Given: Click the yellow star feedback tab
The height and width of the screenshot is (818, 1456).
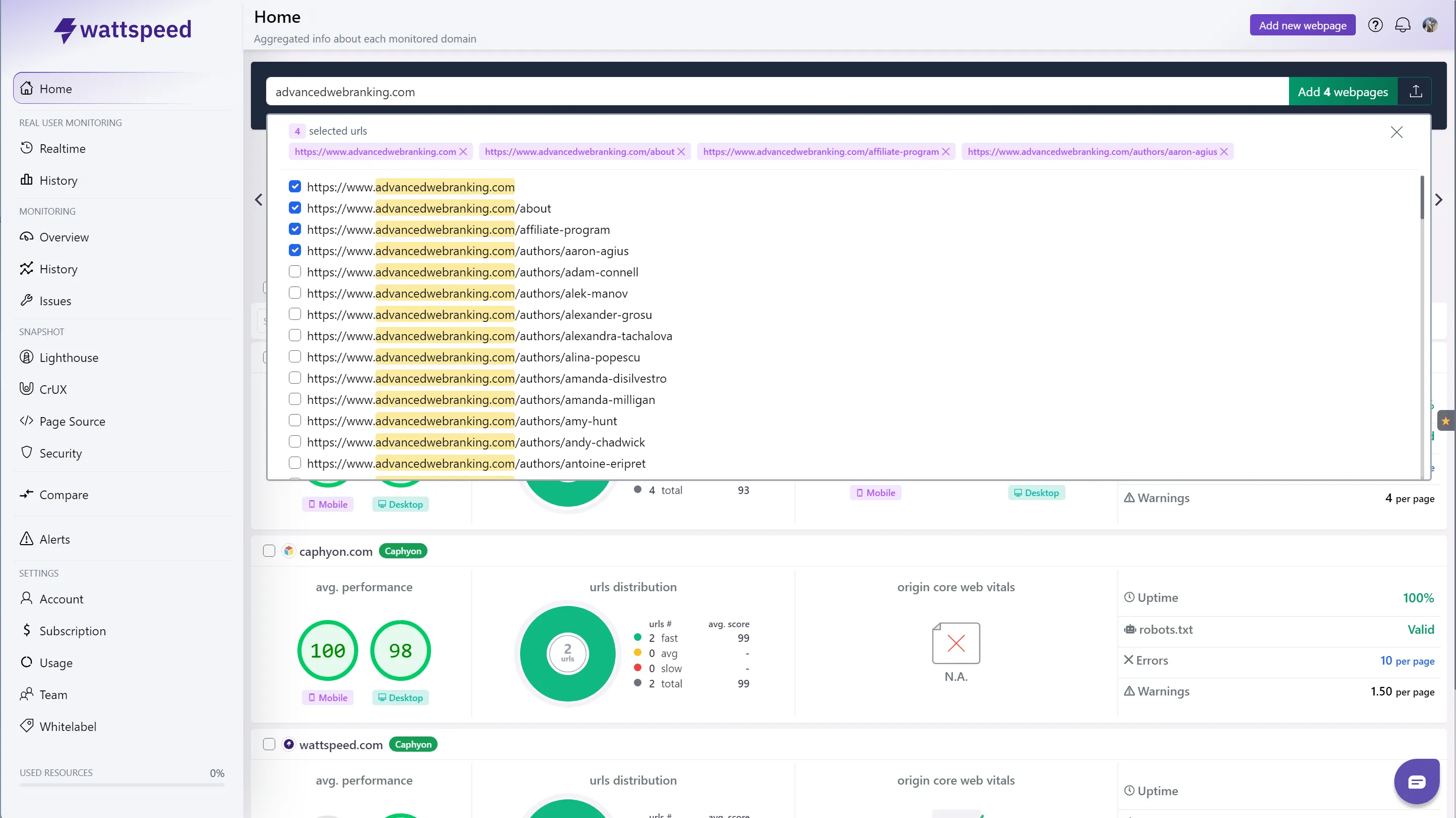Looking at the screenshot, I should (x=1445, y=421).
